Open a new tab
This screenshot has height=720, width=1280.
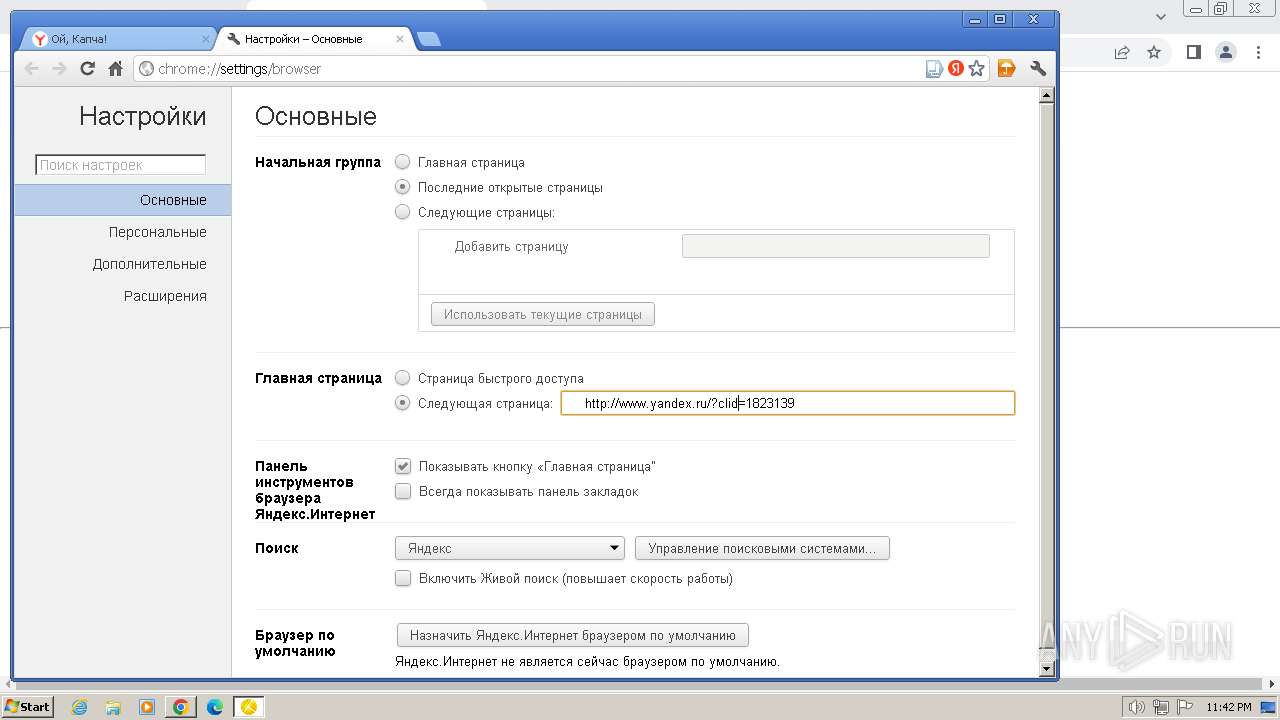428,39
